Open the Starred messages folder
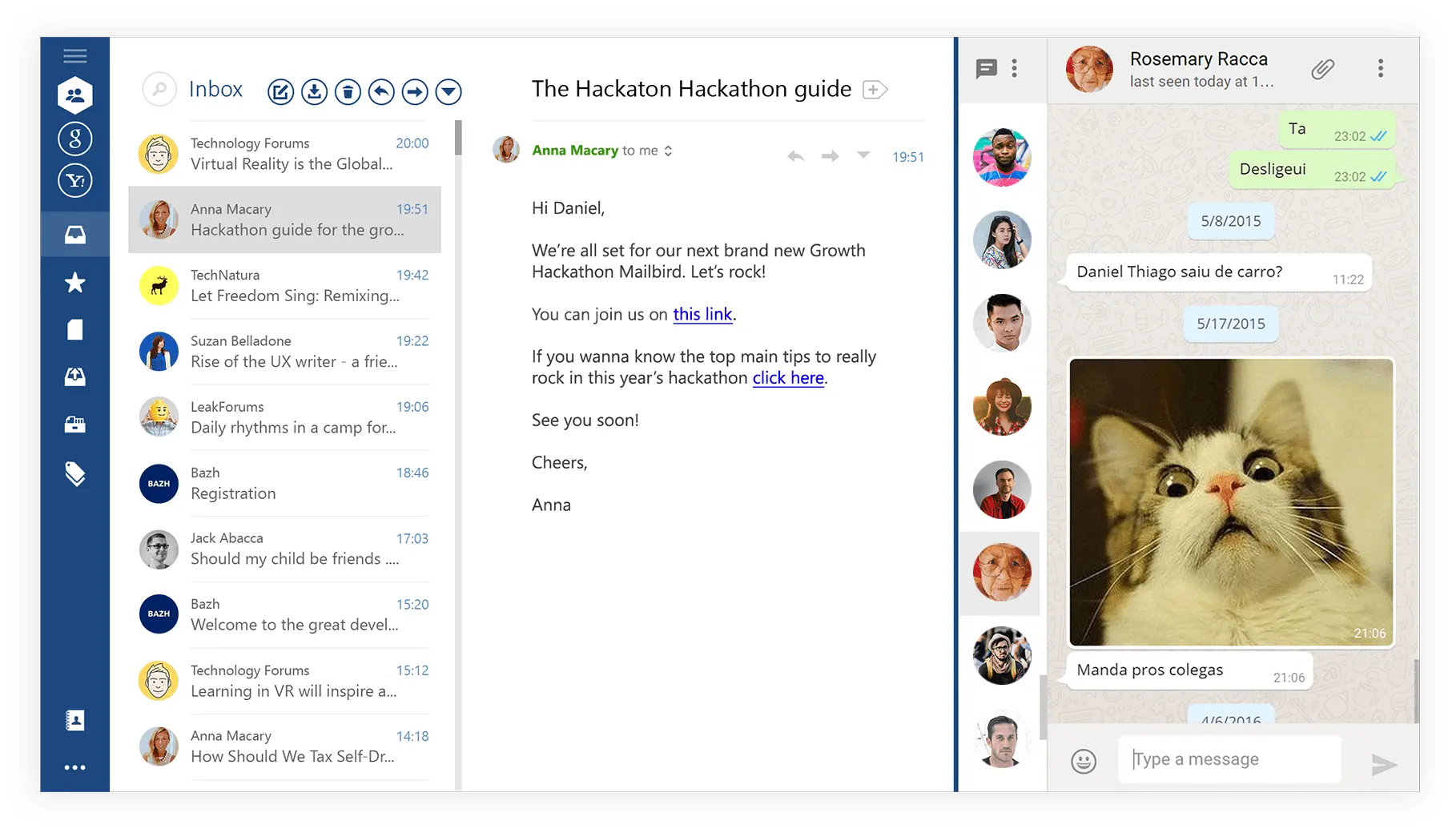The image size is (1456, 833). click(x=74, y=282)
